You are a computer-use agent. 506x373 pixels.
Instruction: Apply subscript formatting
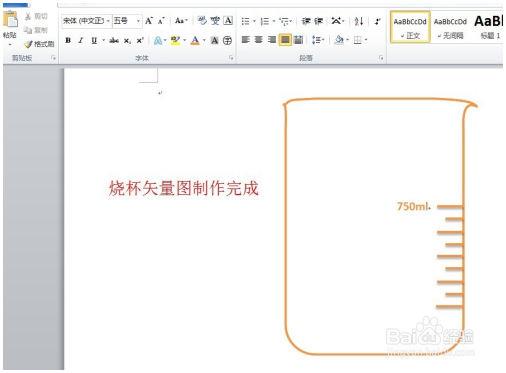[x=127, y=41]
